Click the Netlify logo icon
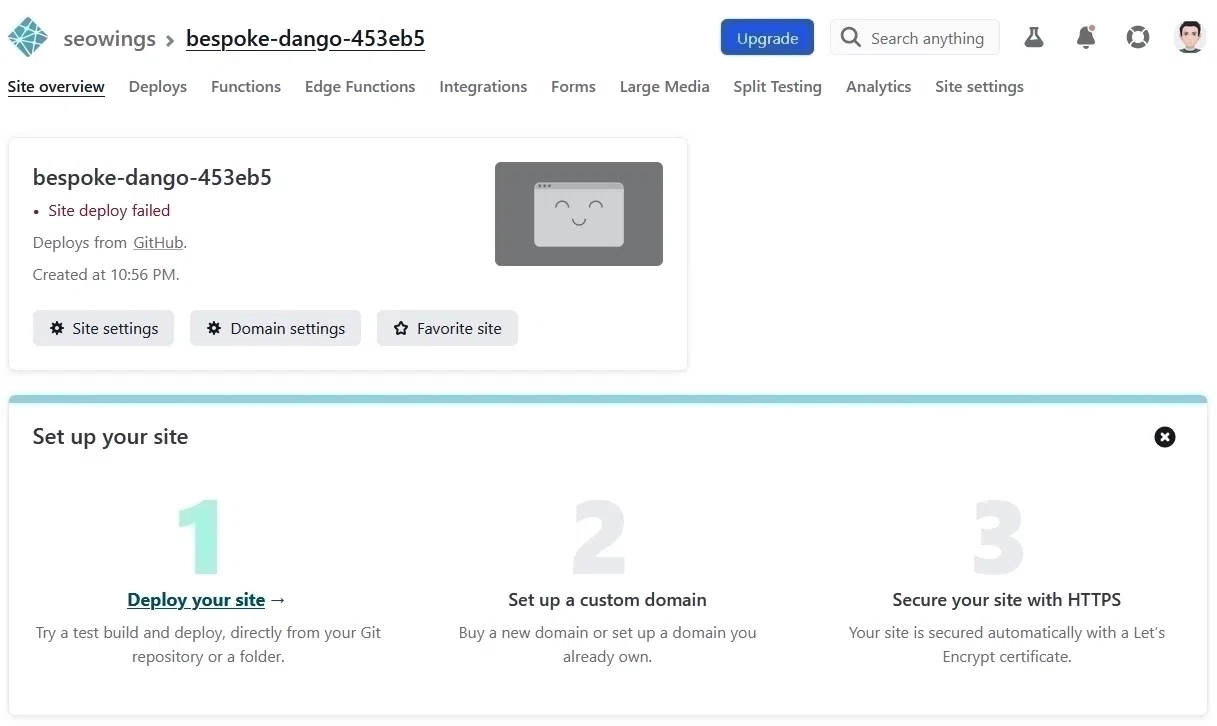 (x=28, y=38)
